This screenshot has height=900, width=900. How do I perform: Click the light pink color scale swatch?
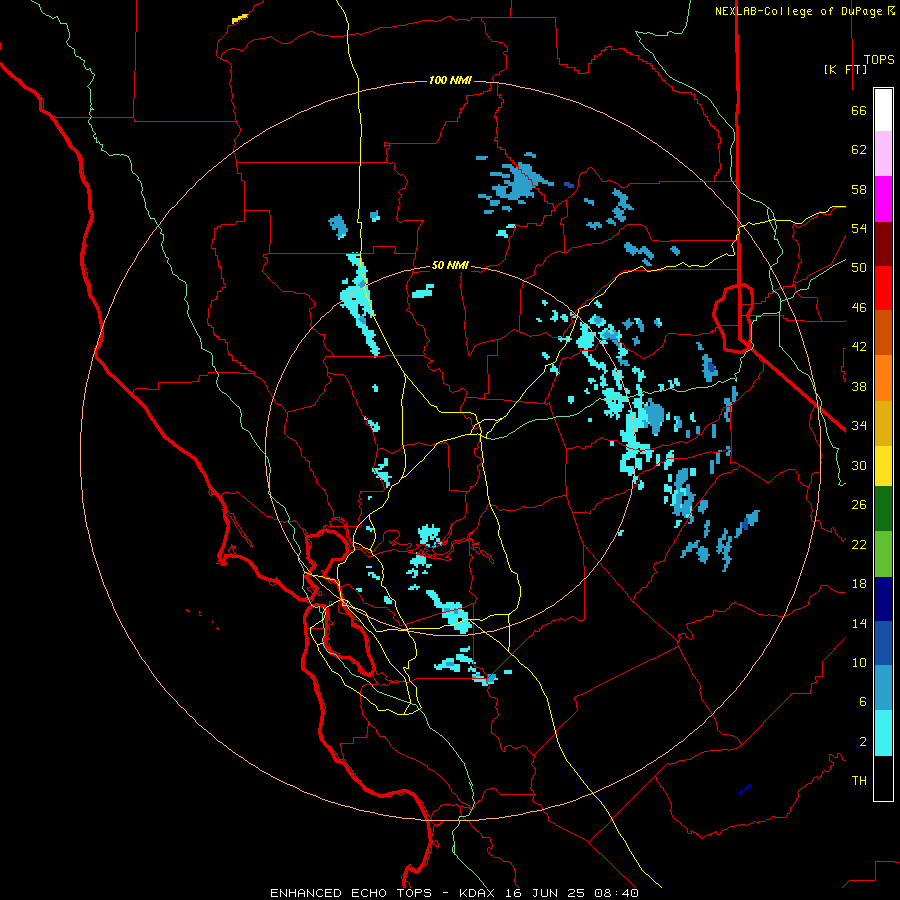coord(883,153)
